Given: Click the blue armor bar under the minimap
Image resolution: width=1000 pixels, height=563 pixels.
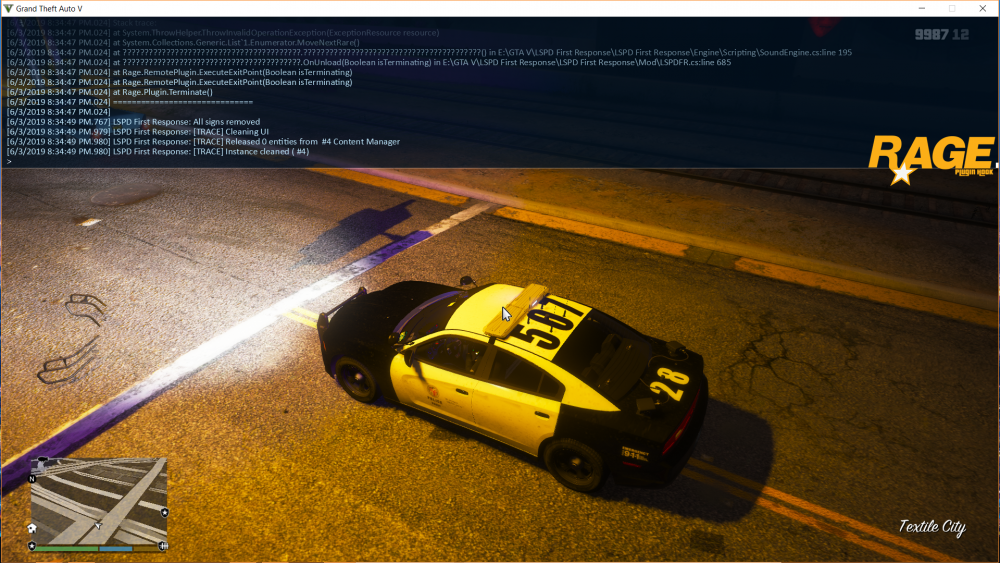Looking at the screenshot, I should click(x=116, y=548).
